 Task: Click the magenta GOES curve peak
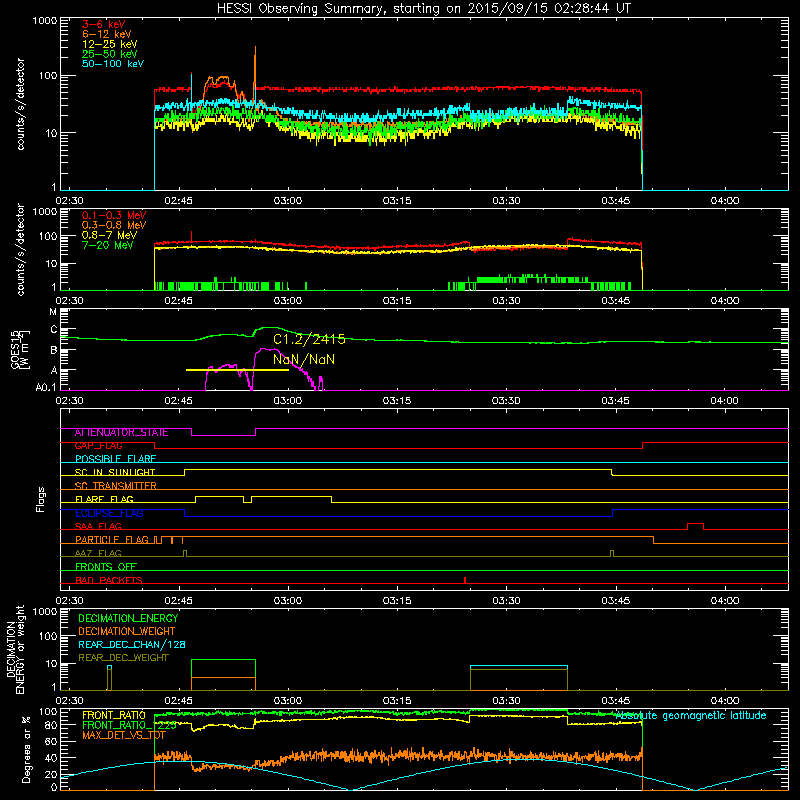tap(264, 349)
